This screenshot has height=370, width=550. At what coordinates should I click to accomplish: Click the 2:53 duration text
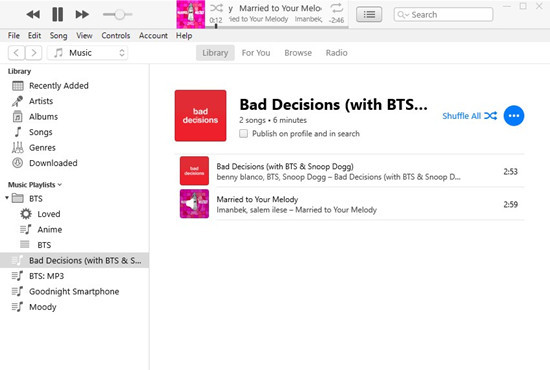pyautogui.click(x=510, y=171)
